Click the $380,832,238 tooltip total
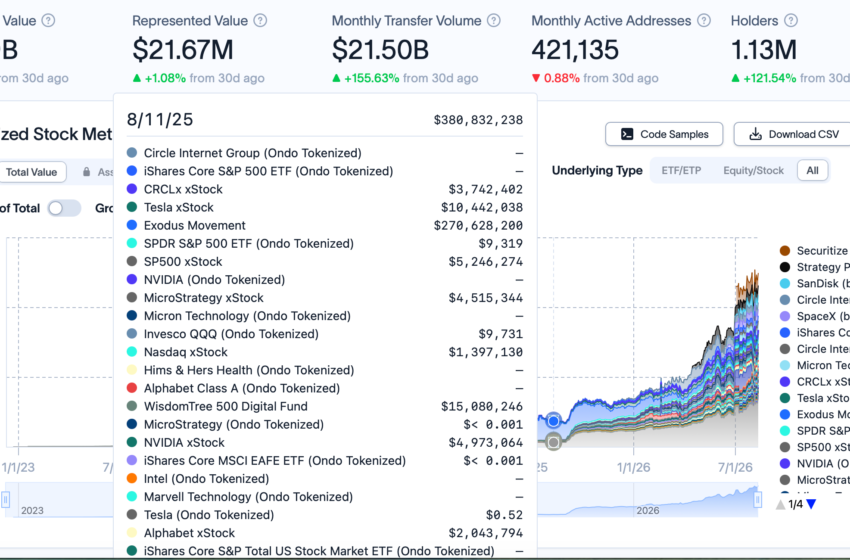The height and width of the screenshot is (560, 850). pos(478,120)
